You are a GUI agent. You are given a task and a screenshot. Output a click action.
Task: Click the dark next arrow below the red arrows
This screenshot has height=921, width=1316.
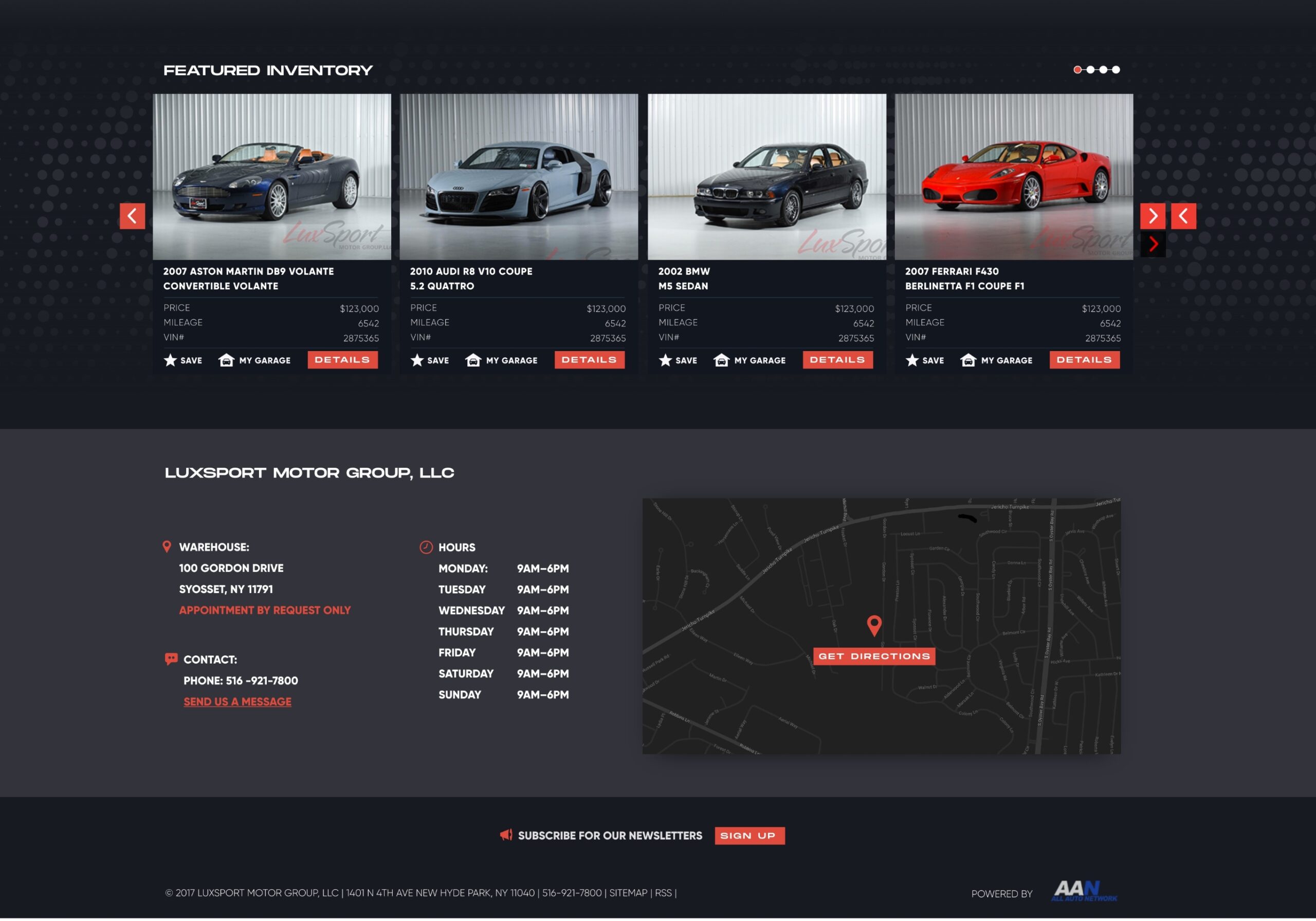[1153, 244]
